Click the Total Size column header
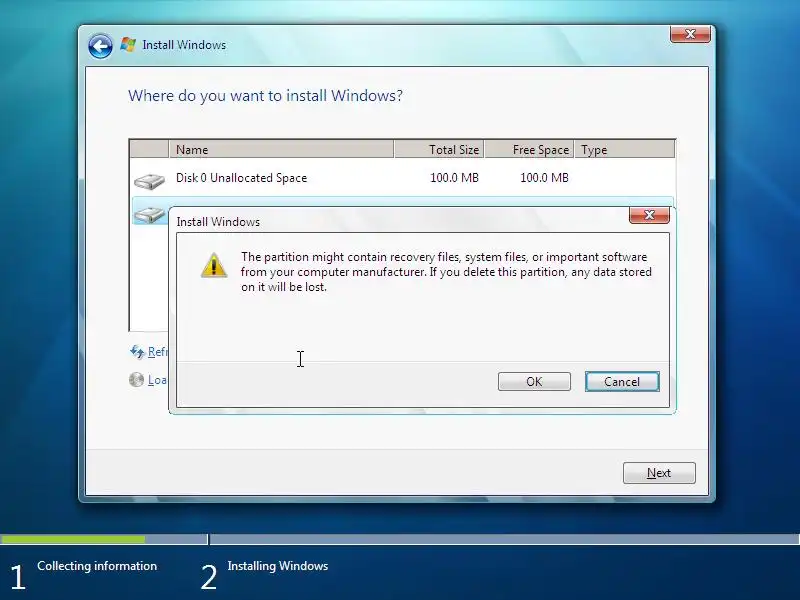The width and height of the screenshot is (800, 600). (439, 149)
